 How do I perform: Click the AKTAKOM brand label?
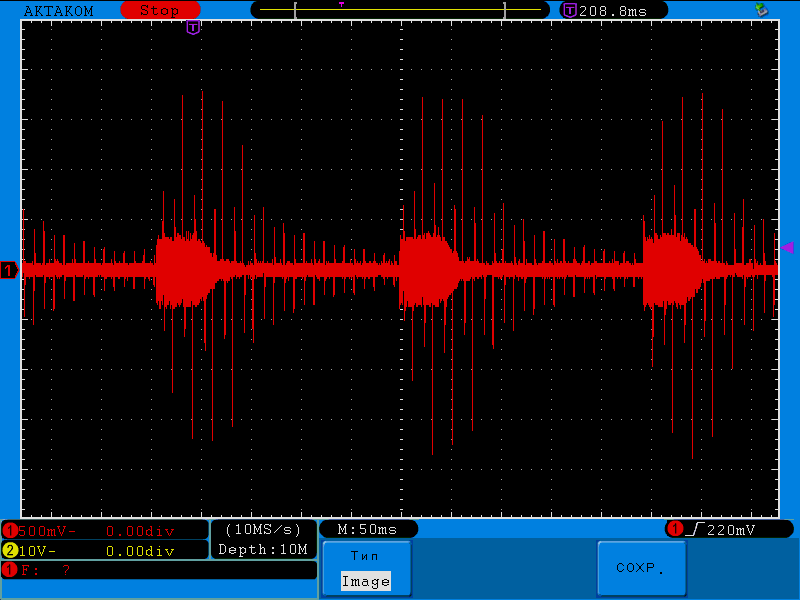tap(59, 11)
